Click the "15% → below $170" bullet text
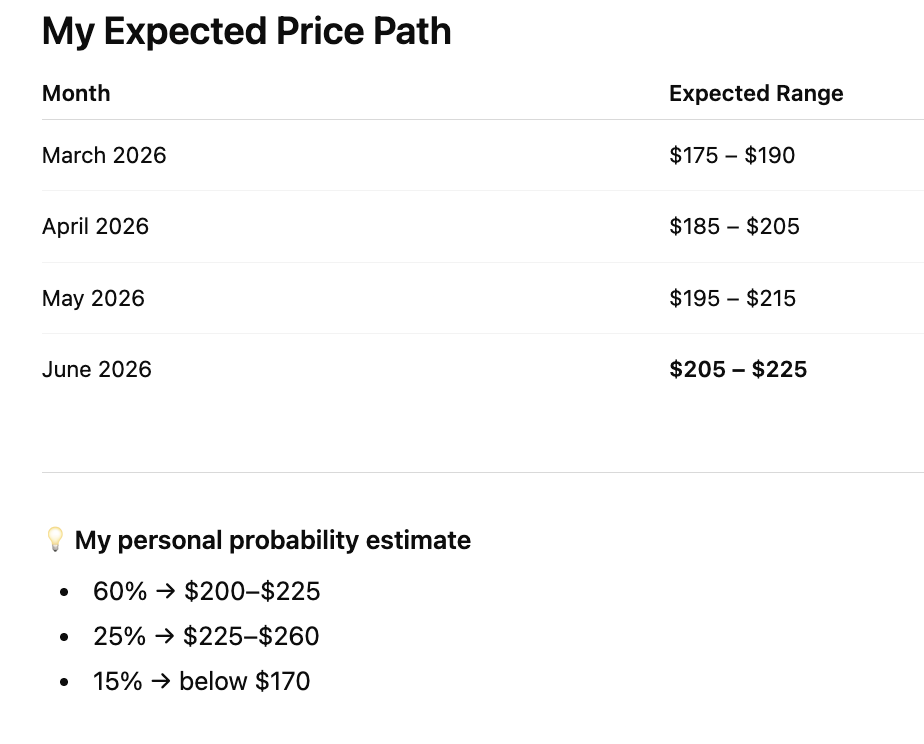 tap(201, 682)
